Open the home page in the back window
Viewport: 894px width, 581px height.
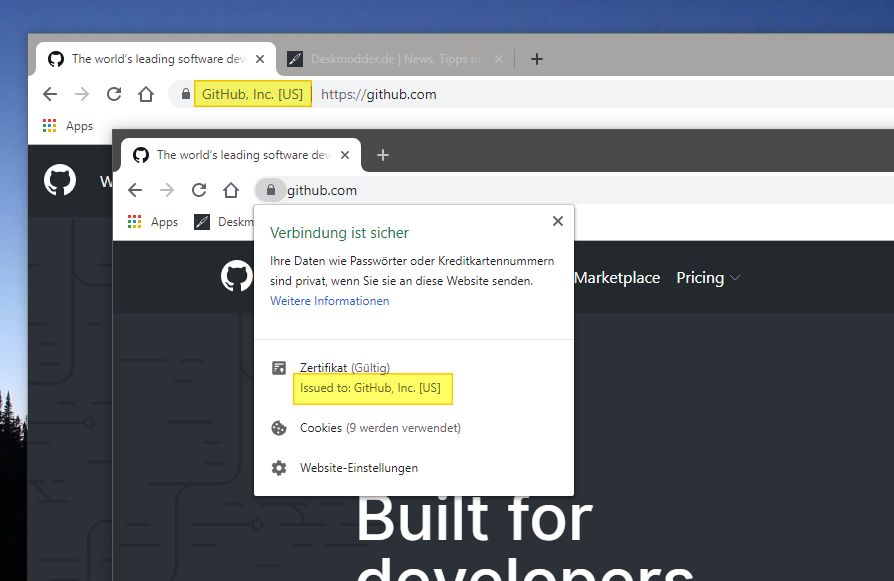[146, 94]
